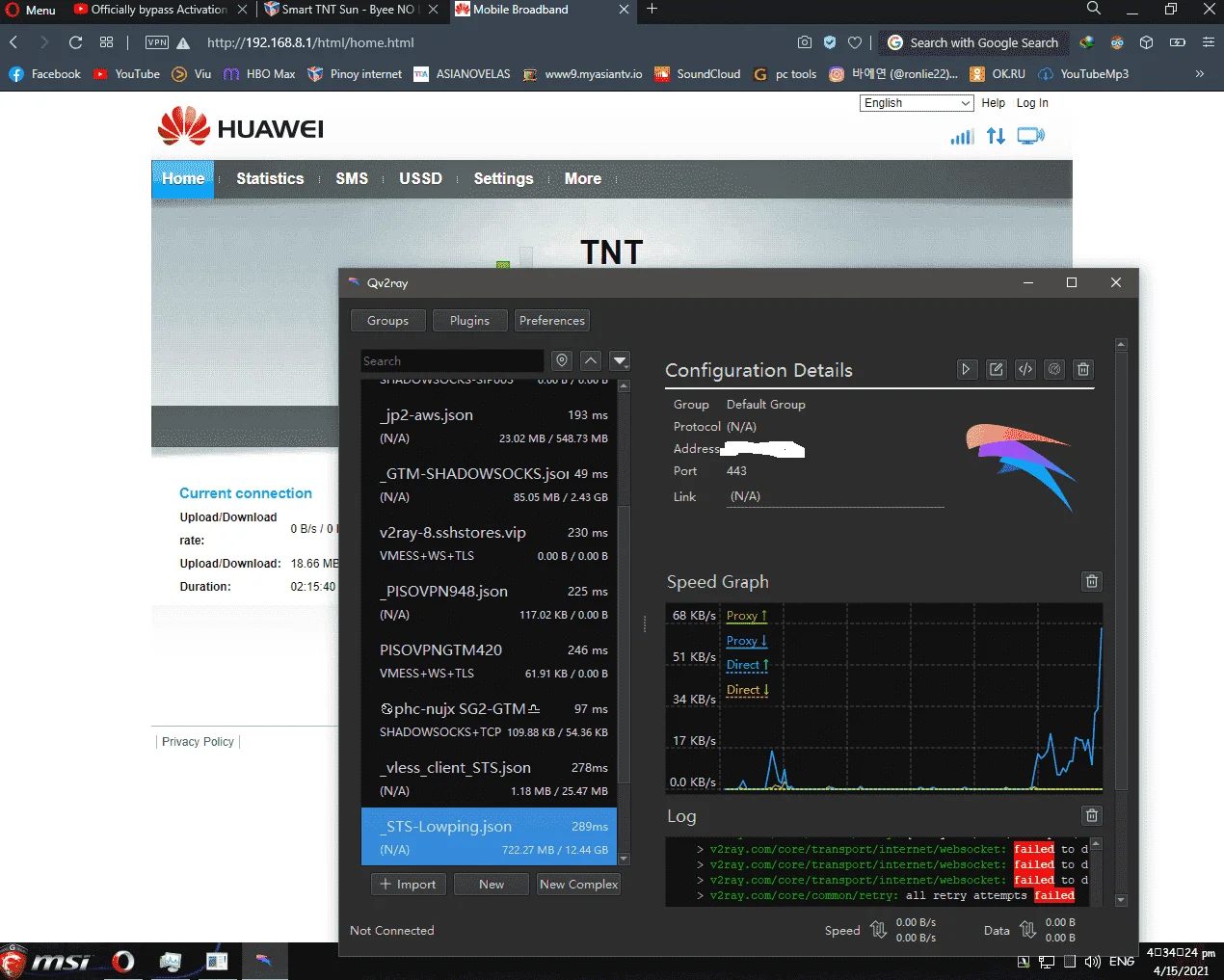Screen dimensions: 1224x980
Task: Open the SMS menu on Huawei page
Action: (x=352, y=179)
